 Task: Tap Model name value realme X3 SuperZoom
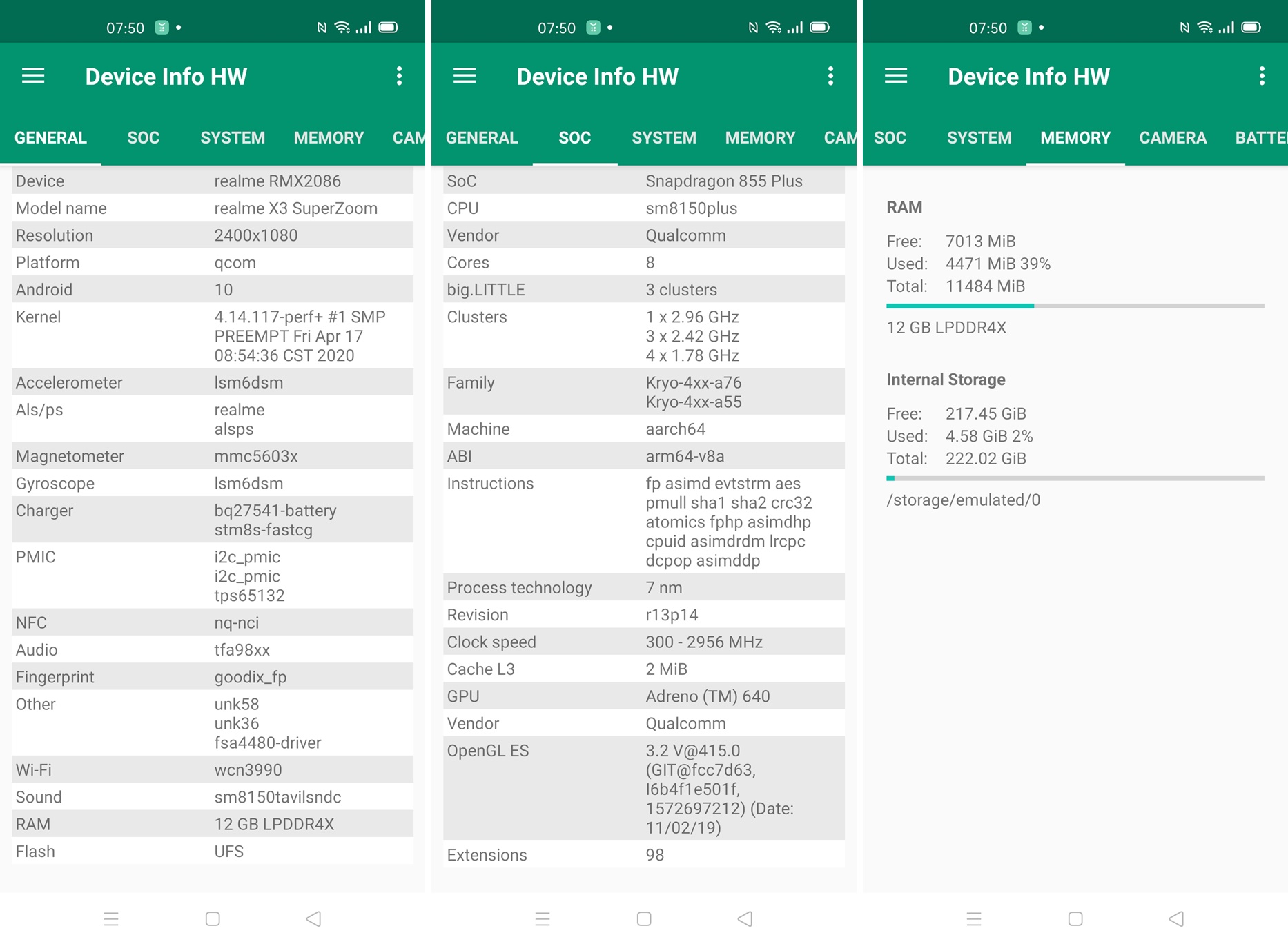(295, 208)
